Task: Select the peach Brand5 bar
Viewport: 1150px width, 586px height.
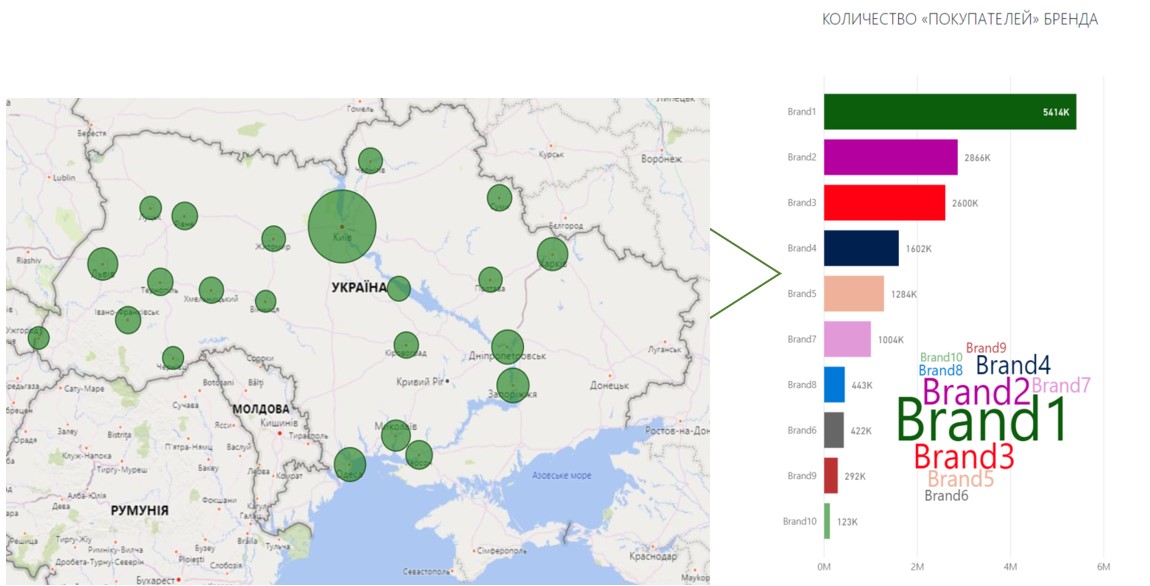Action: (x=854, y=294)
